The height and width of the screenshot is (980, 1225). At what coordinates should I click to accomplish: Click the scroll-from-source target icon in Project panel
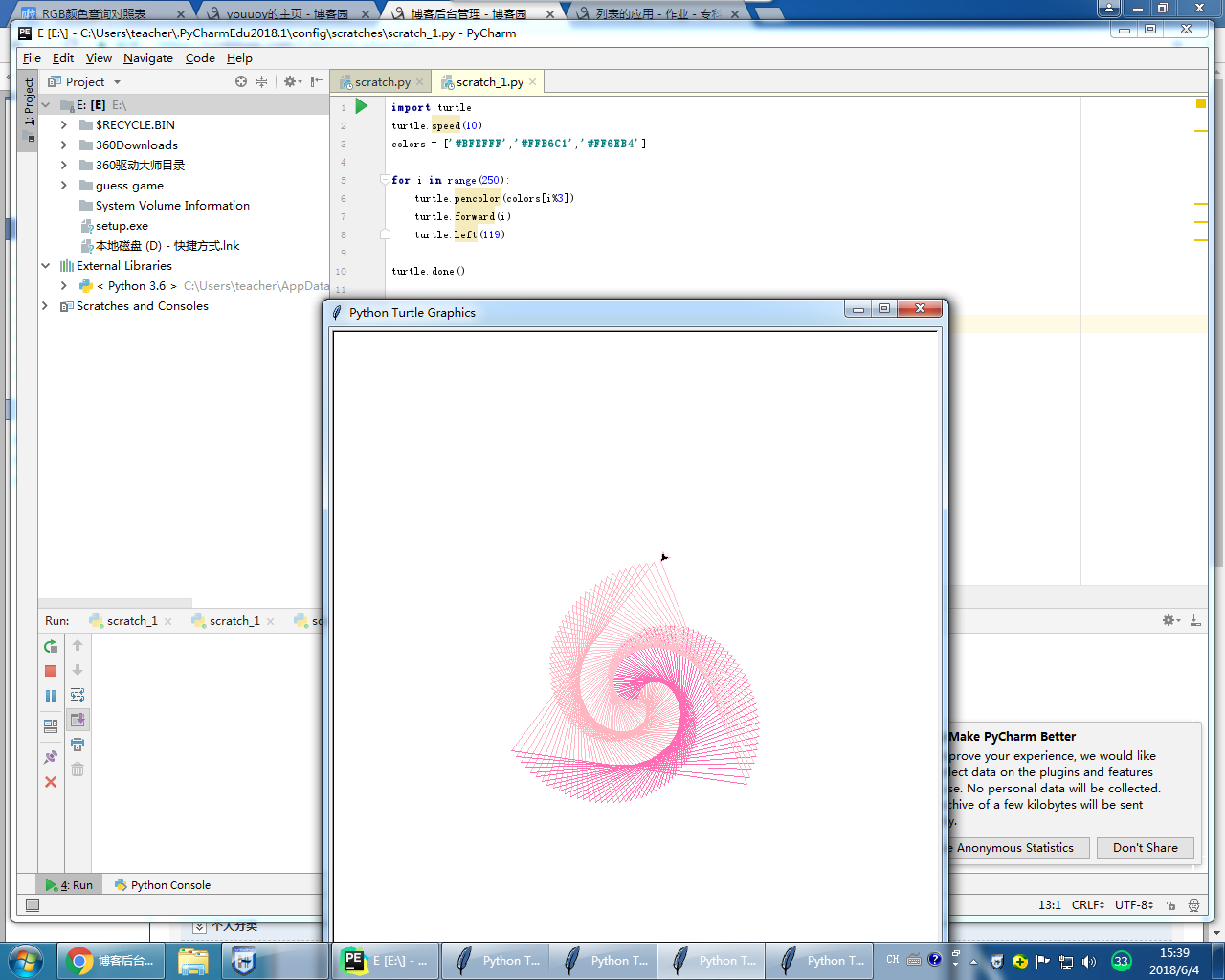pyautogui.click(x=241, y=82)
